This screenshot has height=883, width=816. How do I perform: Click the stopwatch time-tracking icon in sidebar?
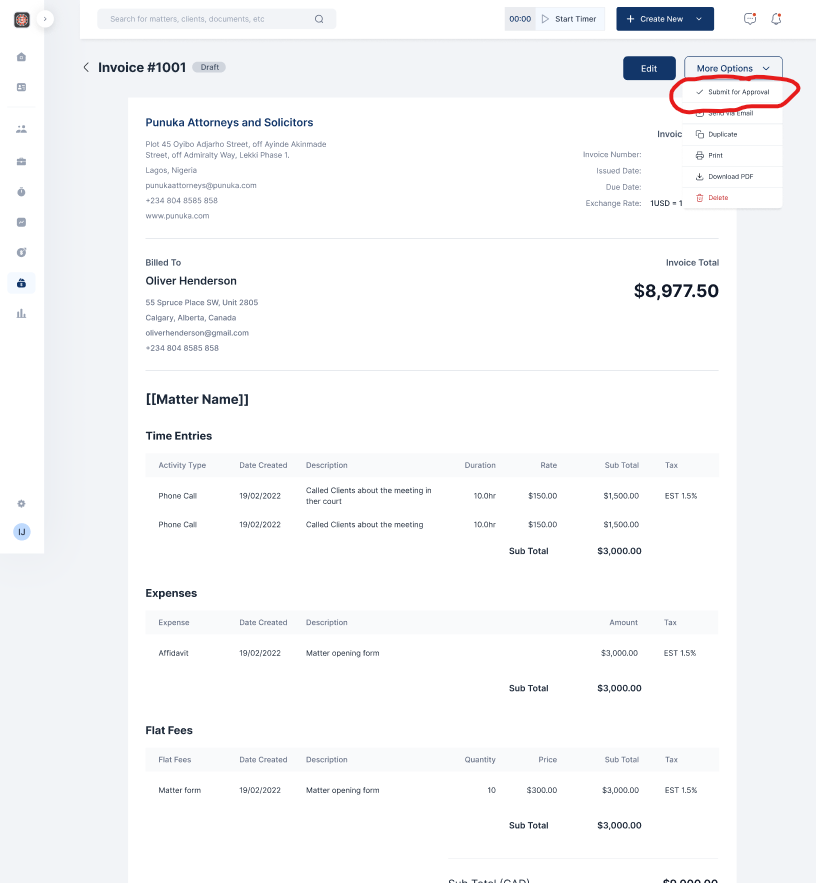tap(22, 191)
